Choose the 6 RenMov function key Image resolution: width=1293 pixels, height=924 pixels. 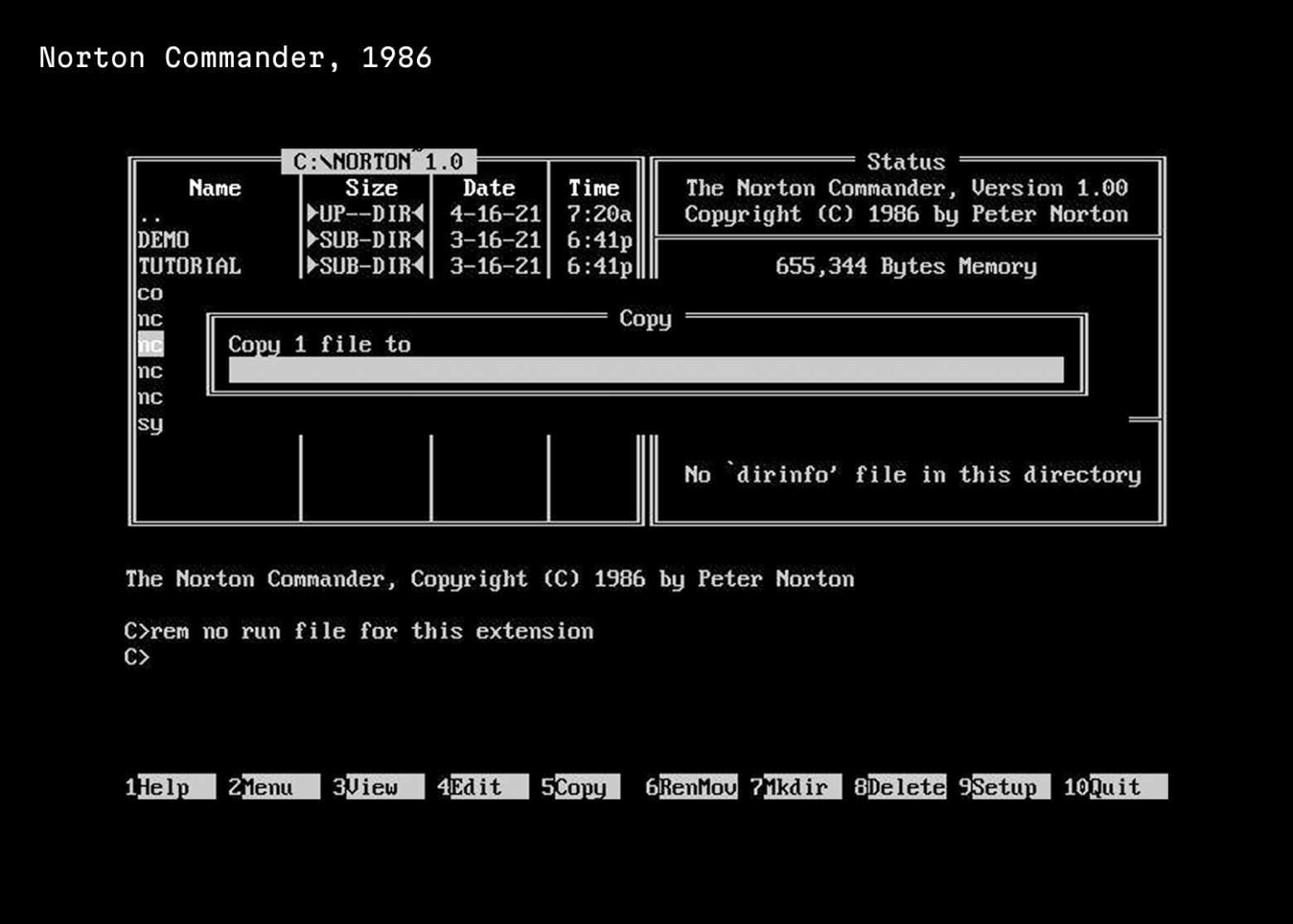[691, 786]
